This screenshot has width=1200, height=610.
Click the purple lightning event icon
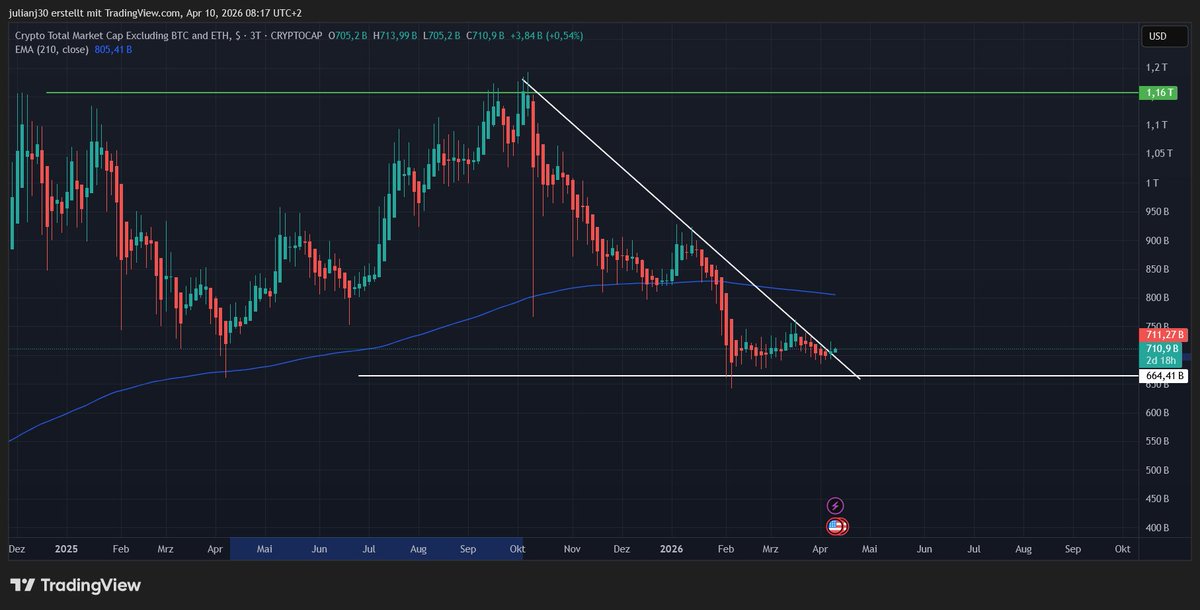pyautogui.click(x=836, y=506)
